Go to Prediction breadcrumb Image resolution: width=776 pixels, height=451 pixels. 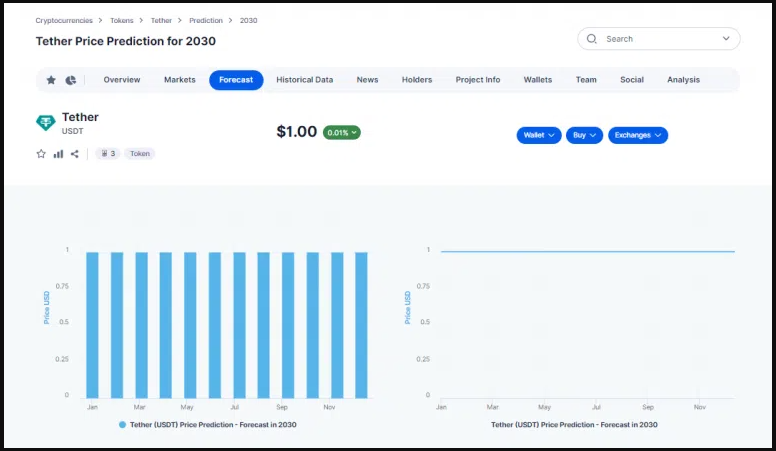point(206,20)
